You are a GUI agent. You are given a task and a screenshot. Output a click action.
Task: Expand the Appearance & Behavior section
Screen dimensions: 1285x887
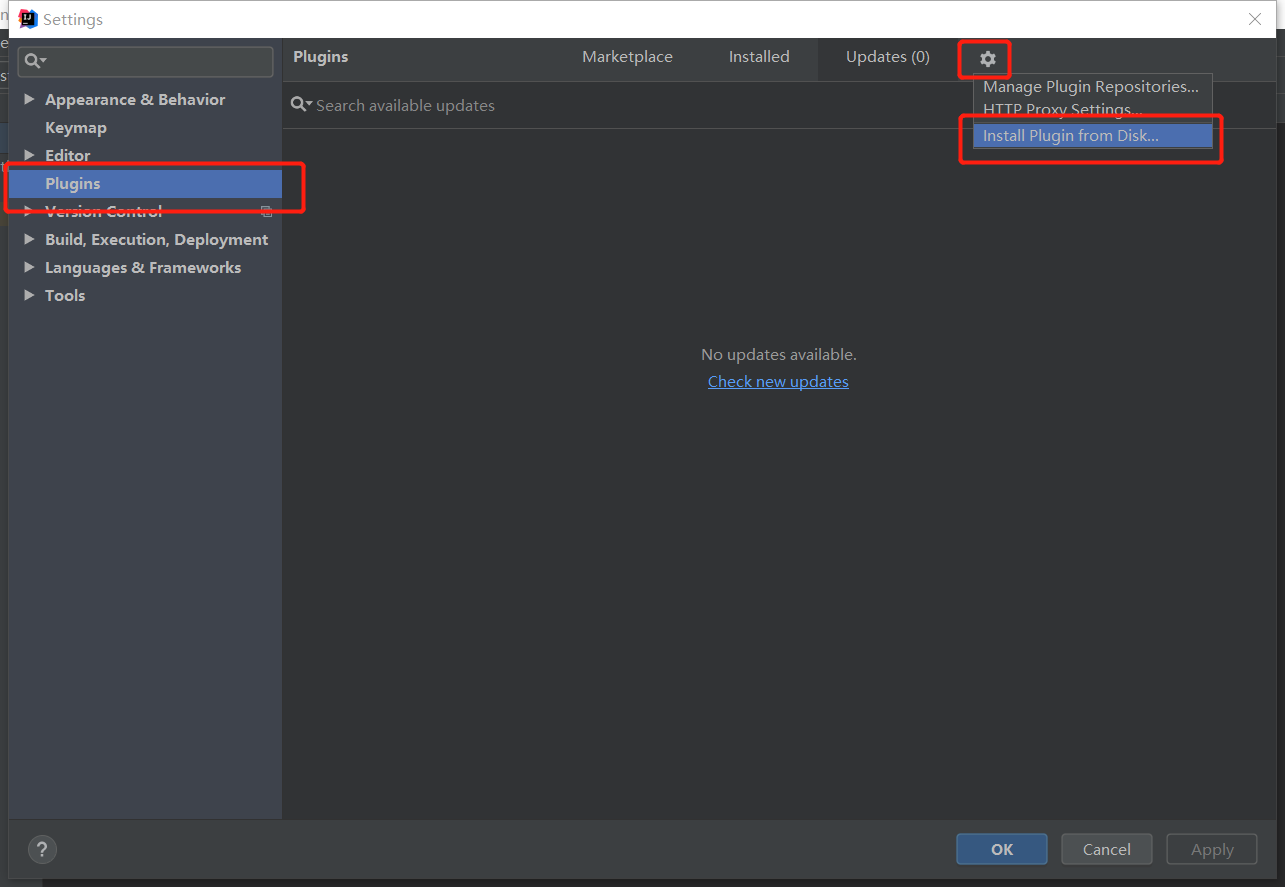(x=29, y=99)
